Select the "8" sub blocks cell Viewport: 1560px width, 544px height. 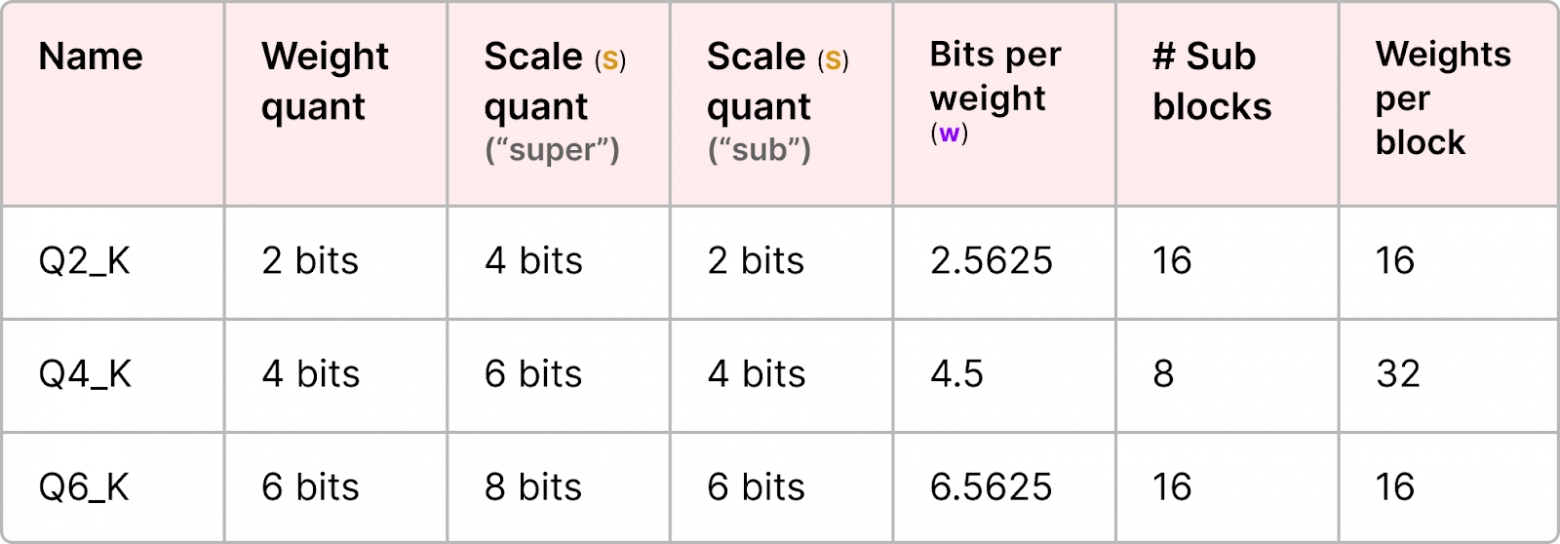pos(1163,375)
